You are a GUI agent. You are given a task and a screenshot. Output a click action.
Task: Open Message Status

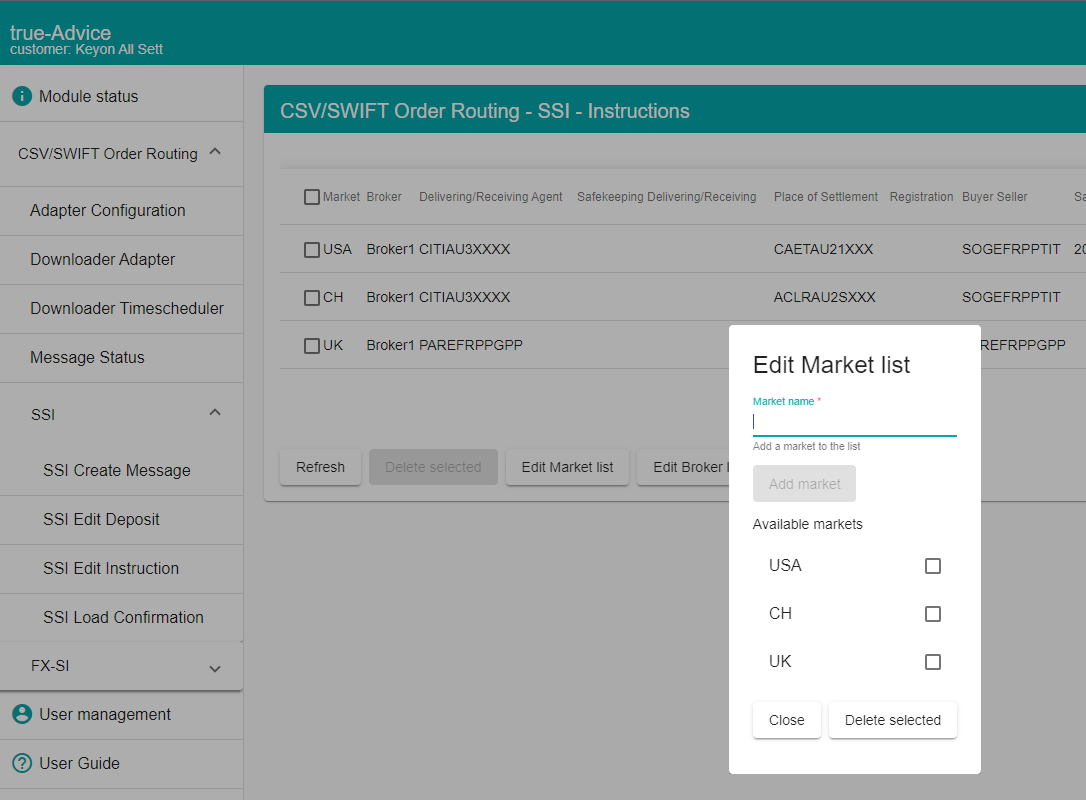(x=121, y=357)
